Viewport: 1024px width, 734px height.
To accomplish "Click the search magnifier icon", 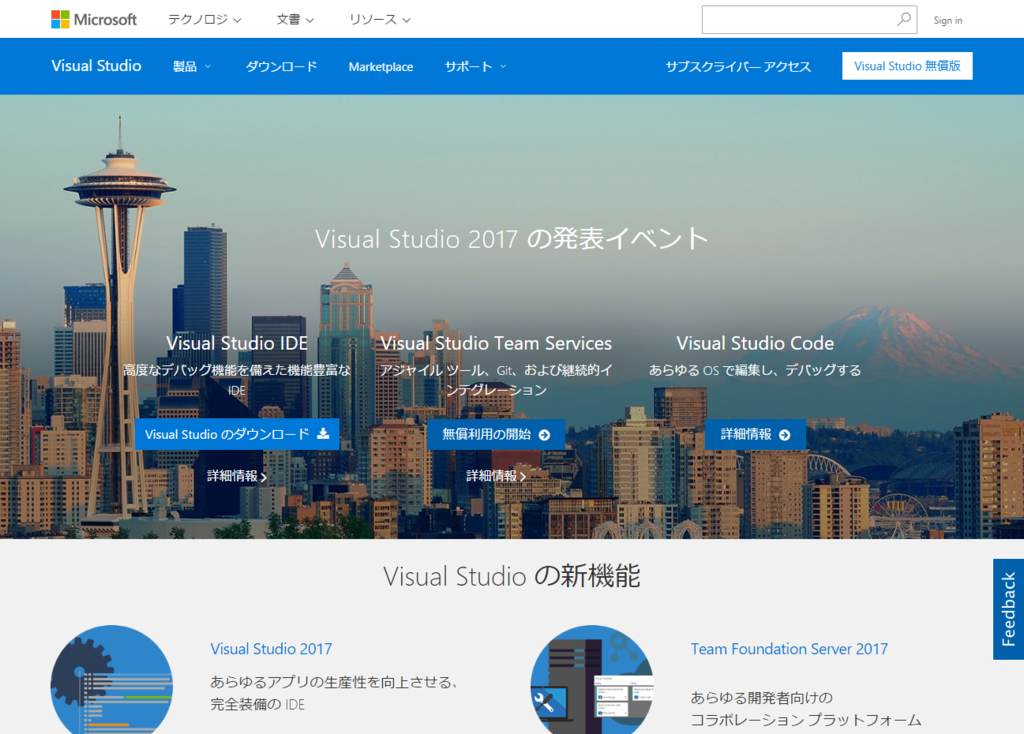I will (904, 20).
